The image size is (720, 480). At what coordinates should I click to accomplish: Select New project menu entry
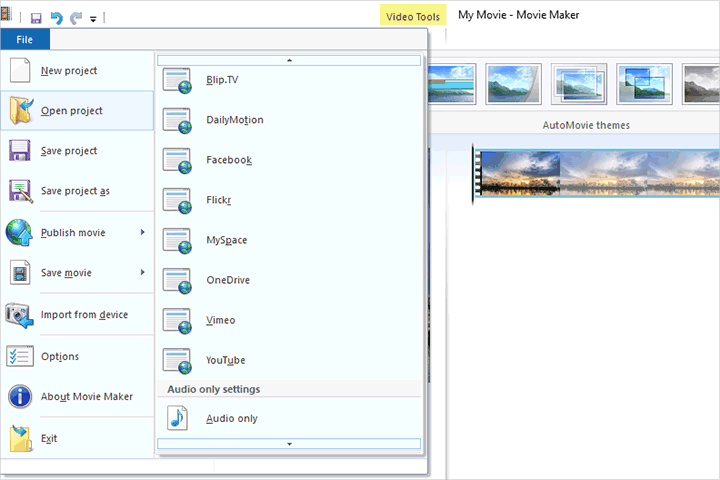[77, 70]
